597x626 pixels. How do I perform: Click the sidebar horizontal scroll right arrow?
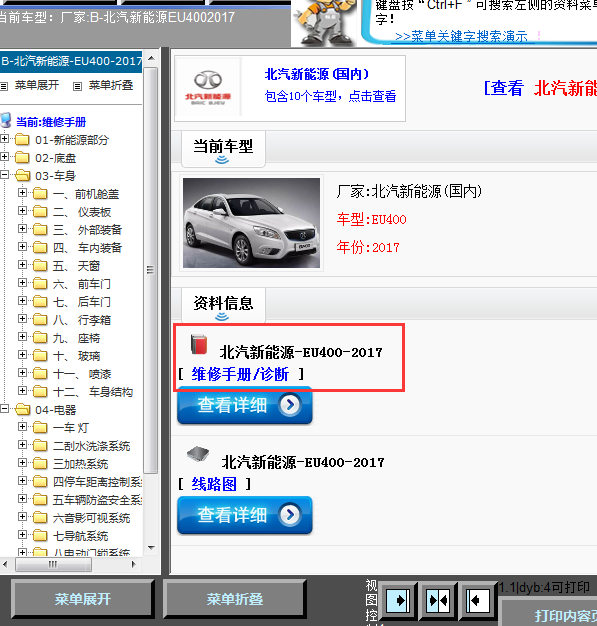[134, 564]
